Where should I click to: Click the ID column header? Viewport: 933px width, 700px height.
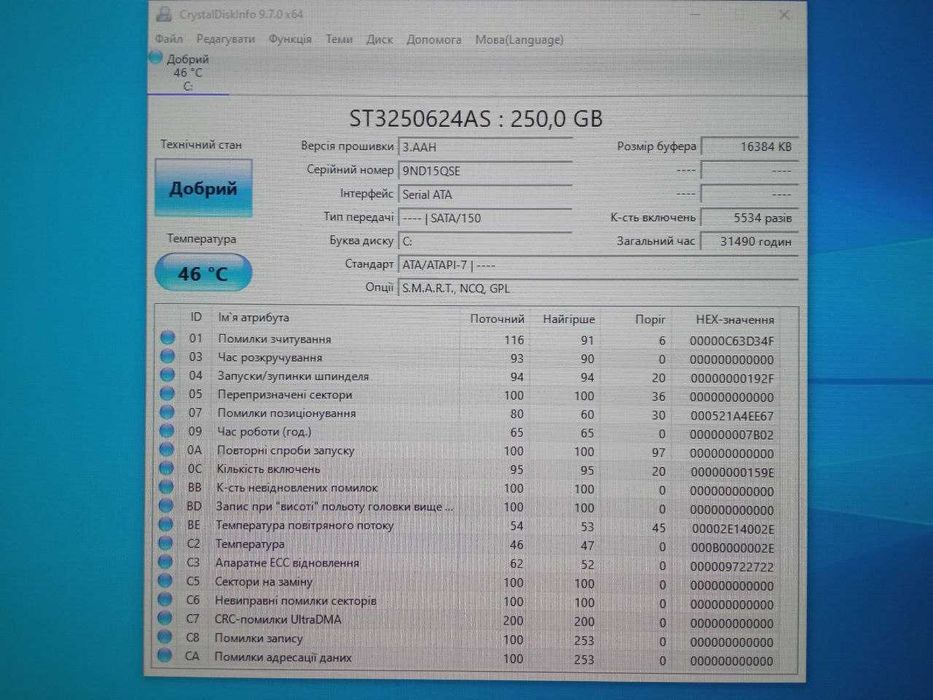coord(196,317)
